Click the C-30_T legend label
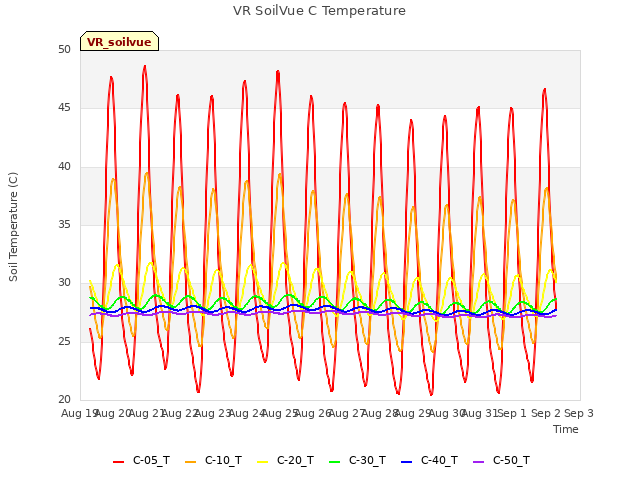Screen dimensions: 640x480 coord(367,460)
